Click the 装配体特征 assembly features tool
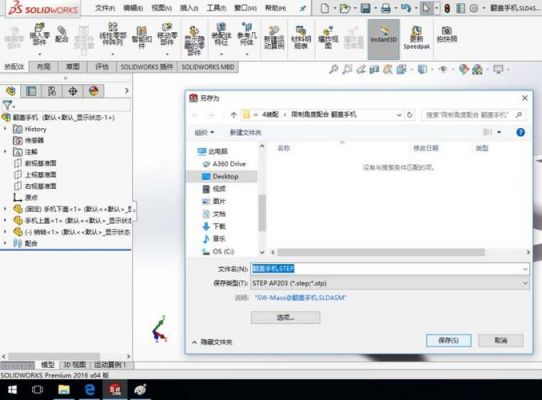 pos(221,35)
